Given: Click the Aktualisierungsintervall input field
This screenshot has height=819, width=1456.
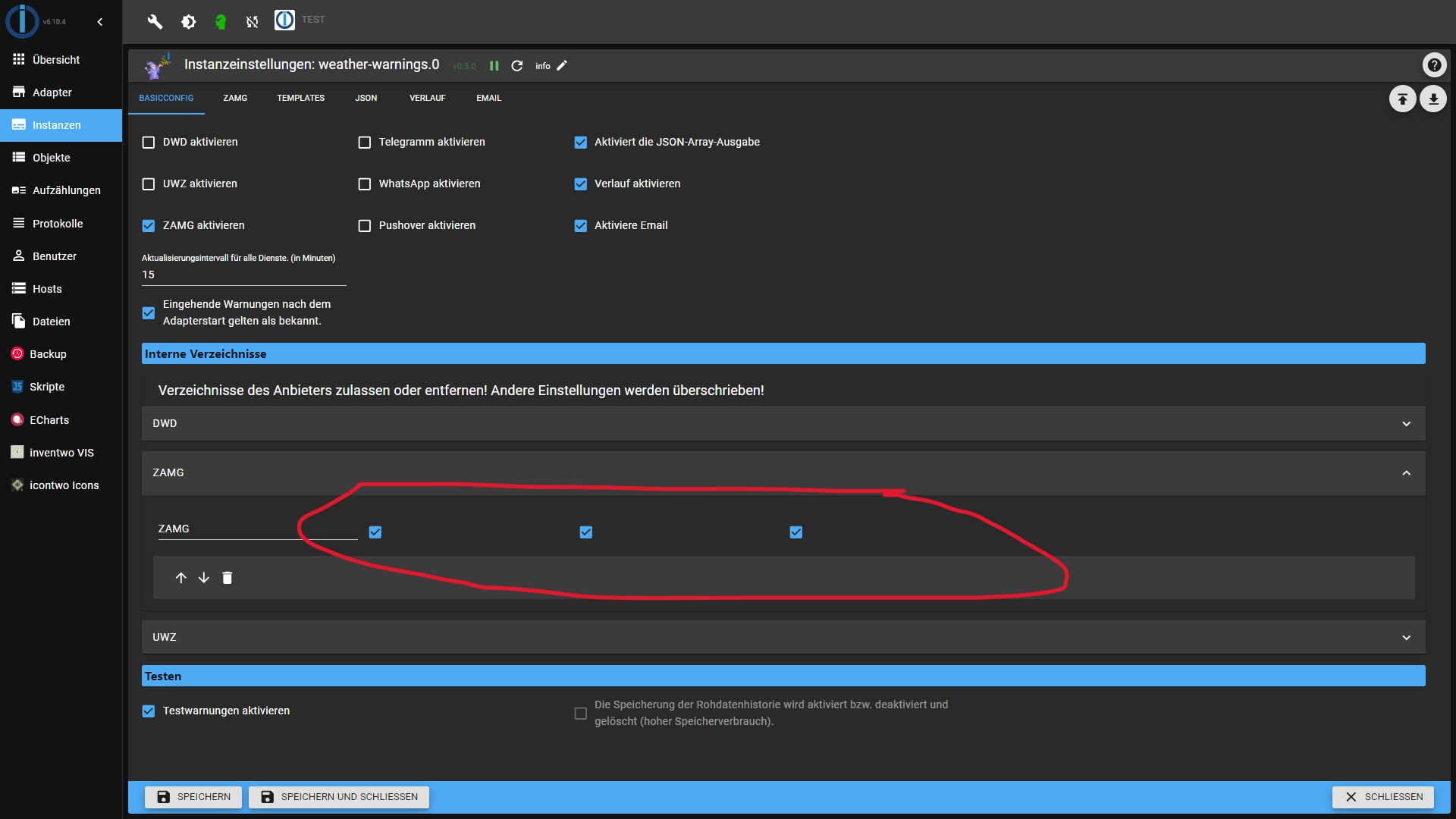Looking at the screenshot, I should [243, 275].
